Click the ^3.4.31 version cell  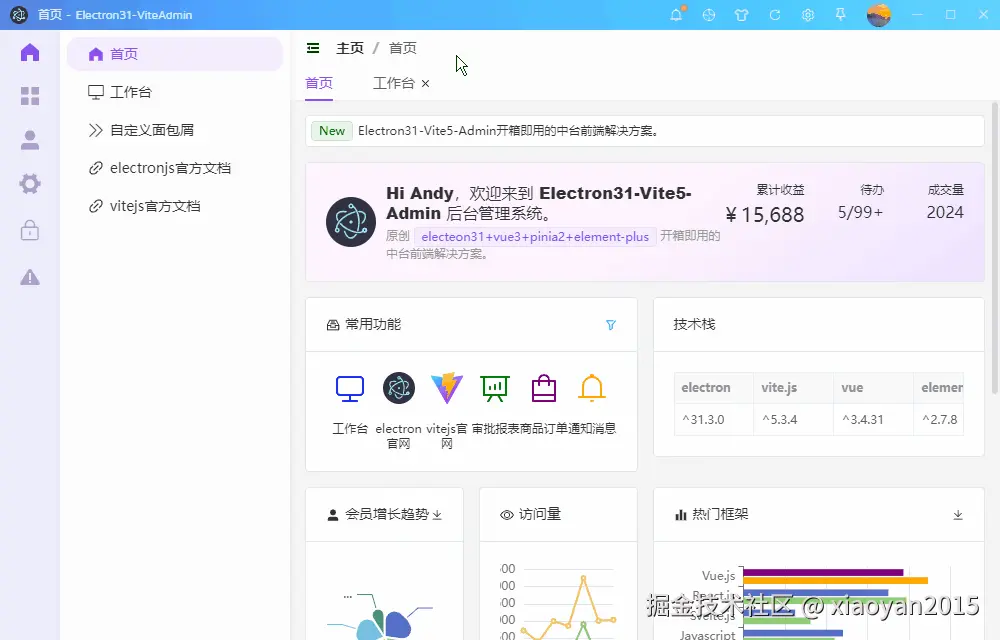pos(873,419)
